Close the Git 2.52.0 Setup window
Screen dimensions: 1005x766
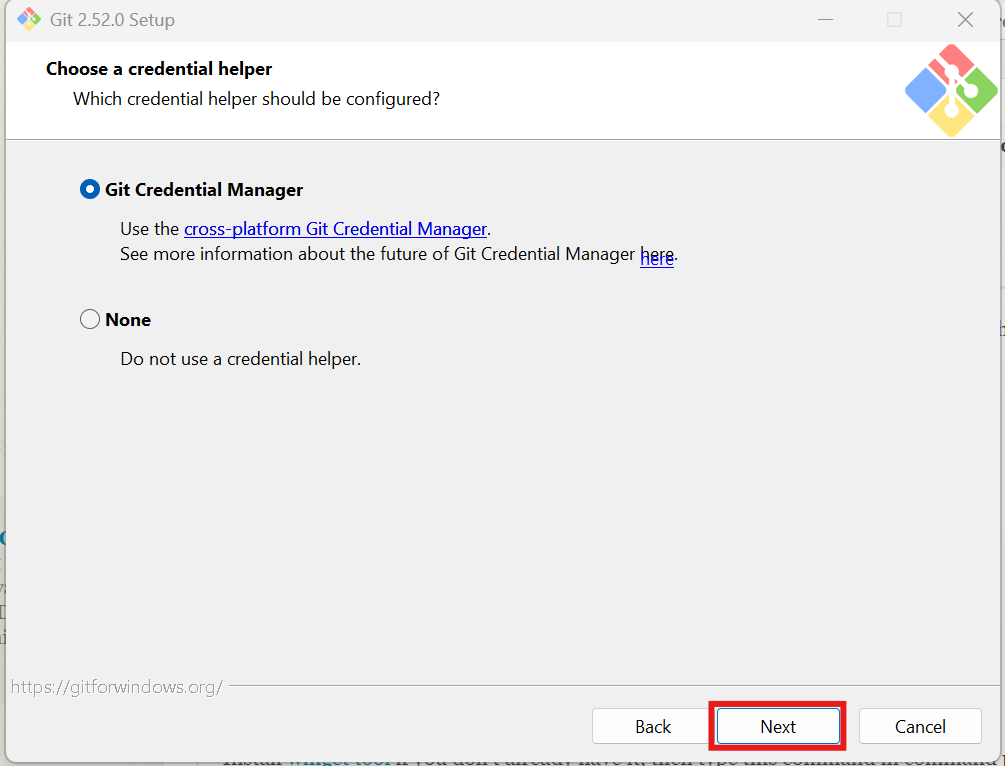click(965, 19)
